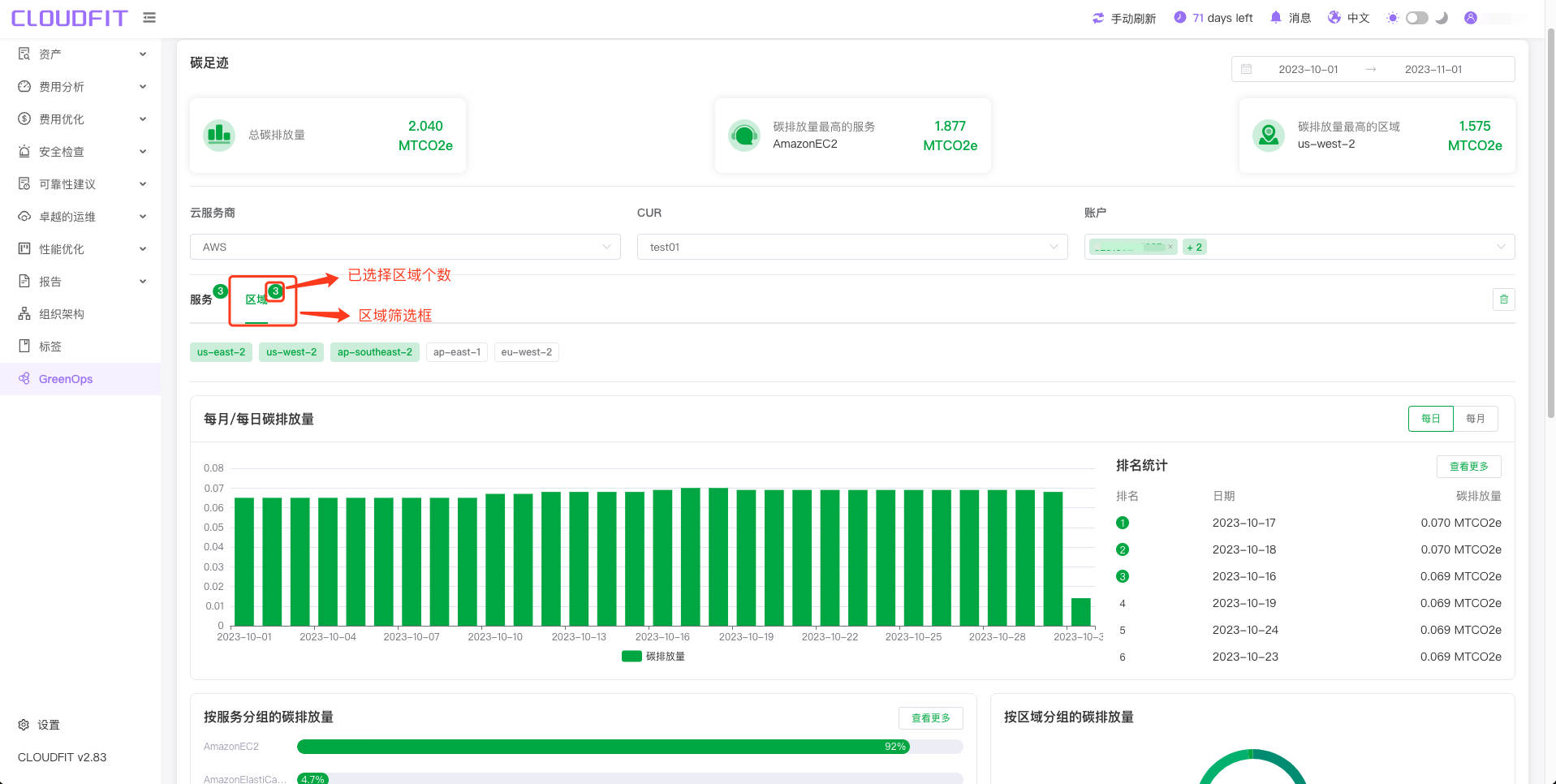Image resolution: width=1556 pixels, height=784 pixels.
Task: Click the 组织架构 hierarchy icon
Action: [x=24, y=314]
